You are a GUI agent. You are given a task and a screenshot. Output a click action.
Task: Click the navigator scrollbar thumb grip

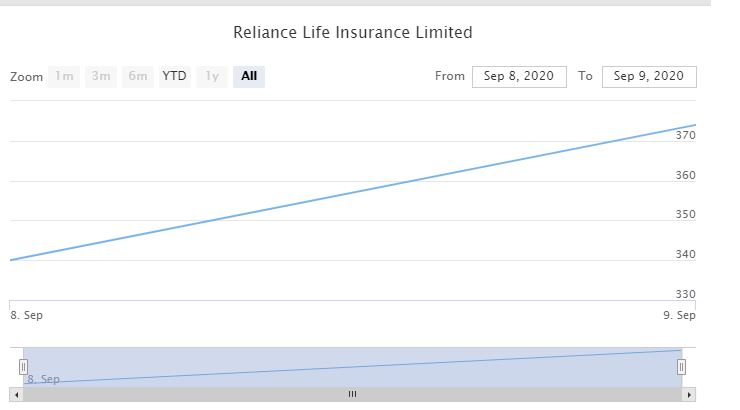coord(353,394)
